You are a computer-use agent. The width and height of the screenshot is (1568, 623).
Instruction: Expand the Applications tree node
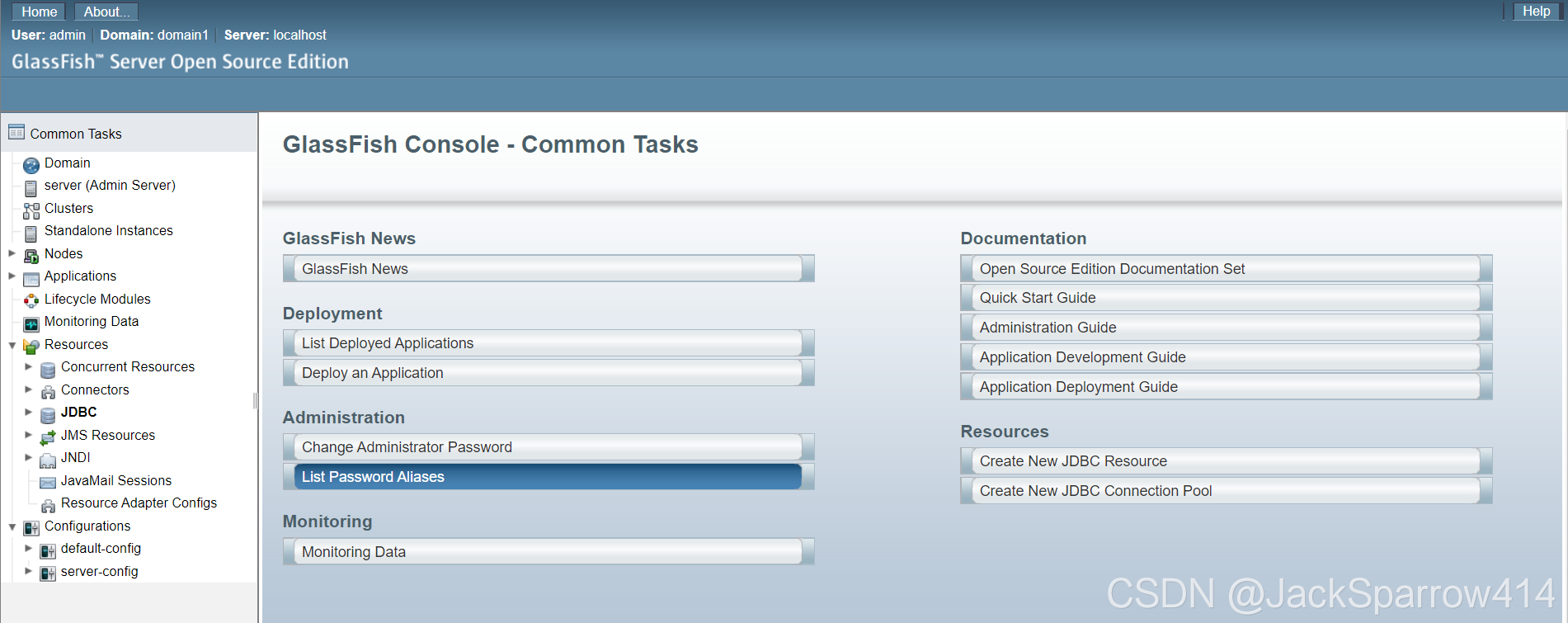(12, 276)
